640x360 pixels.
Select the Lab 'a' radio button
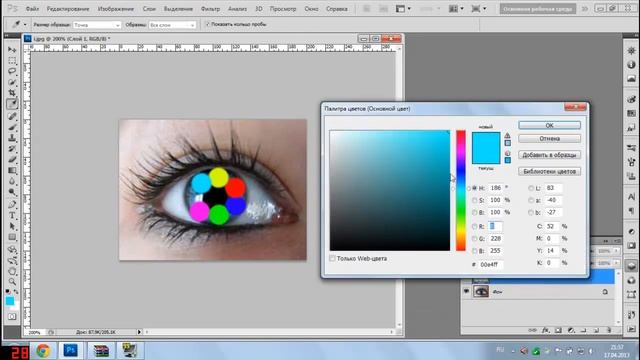[531, 200]
